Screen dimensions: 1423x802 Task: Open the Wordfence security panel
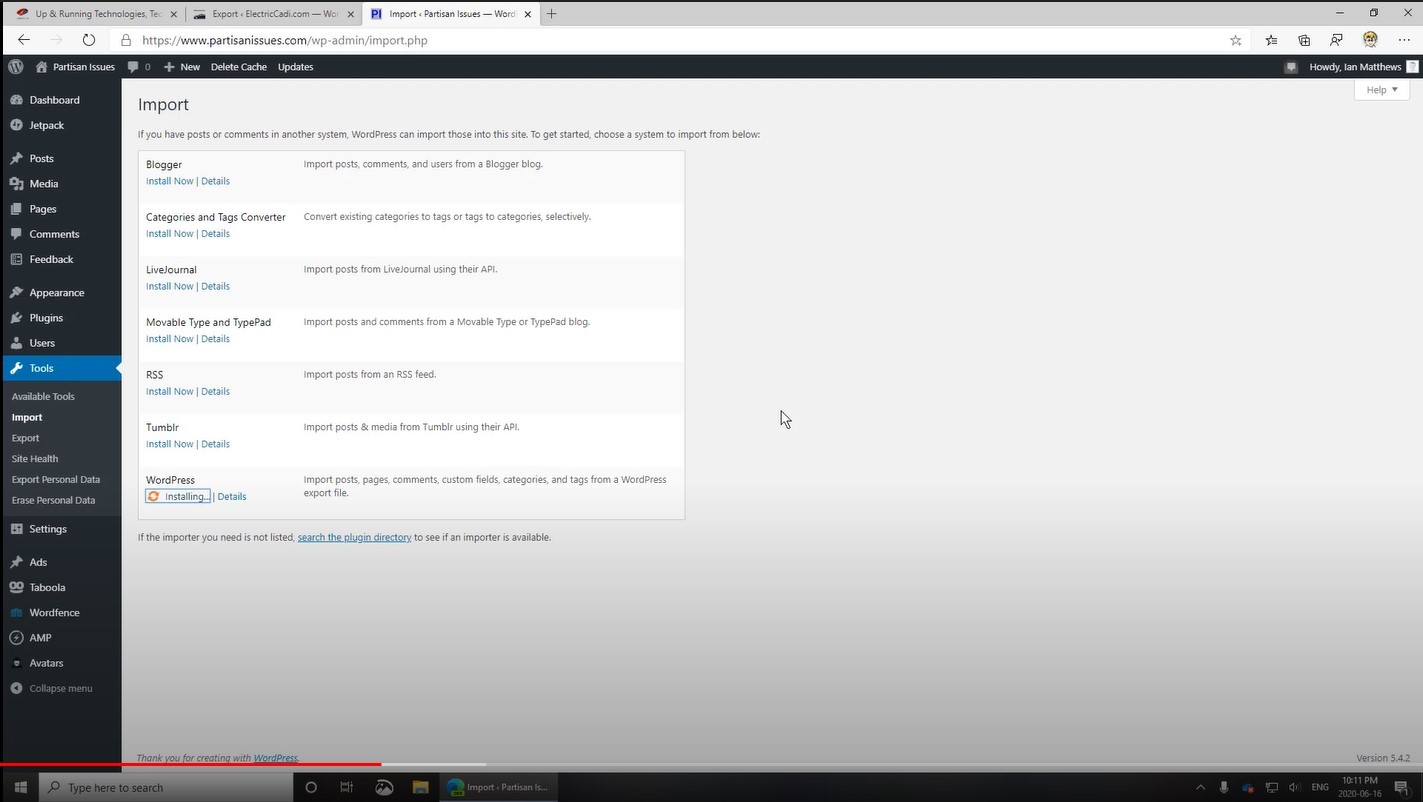click(53, 612)
